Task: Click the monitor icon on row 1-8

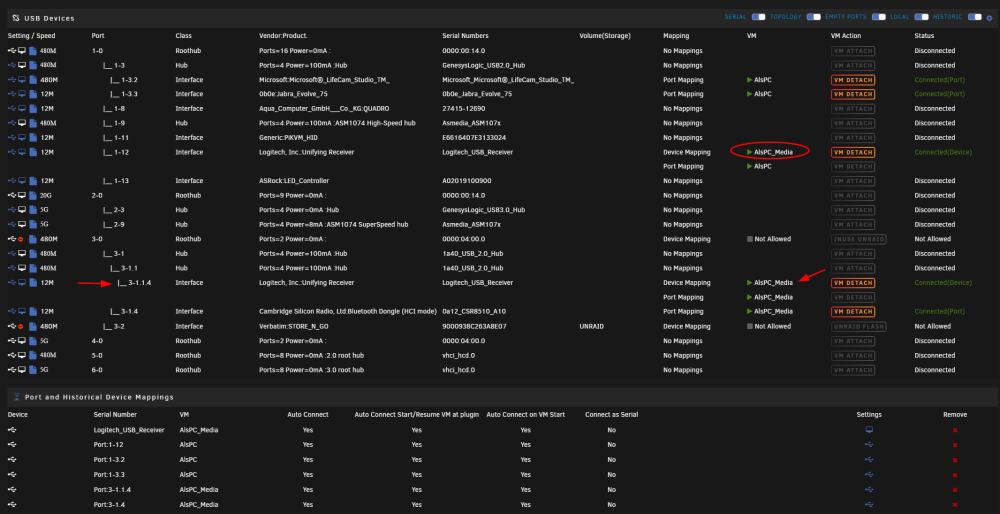Action: (22, 108)
